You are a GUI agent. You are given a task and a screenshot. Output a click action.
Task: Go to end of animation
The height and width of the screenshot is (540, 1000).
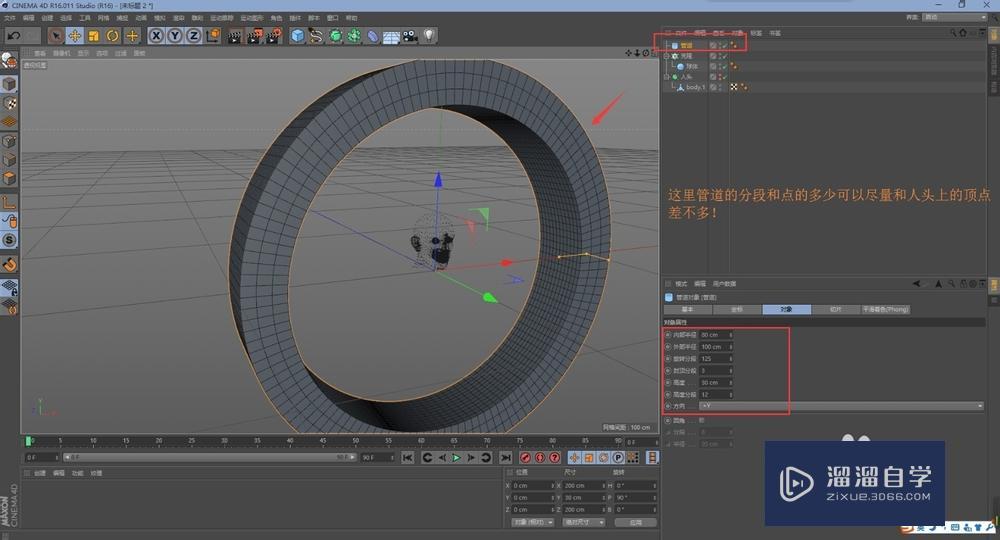pyautogui.click(x=506, y=458)
